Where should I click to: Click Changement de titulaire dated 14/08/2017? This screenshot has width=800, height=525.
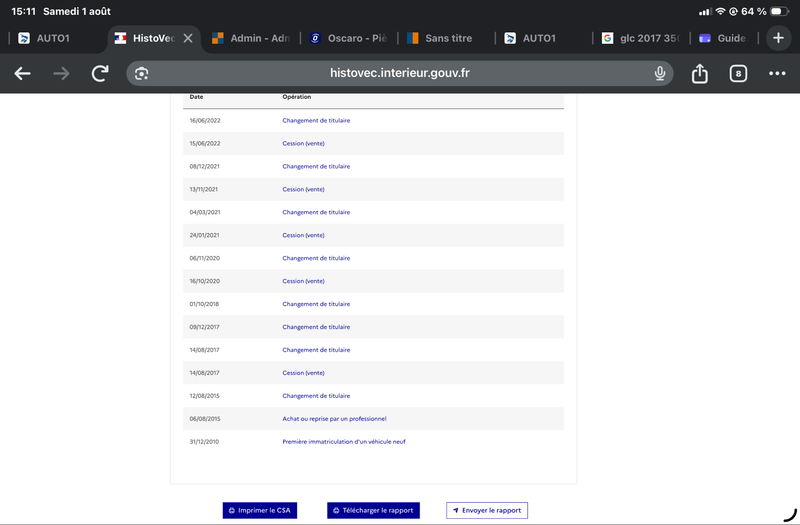pos(316,350)
